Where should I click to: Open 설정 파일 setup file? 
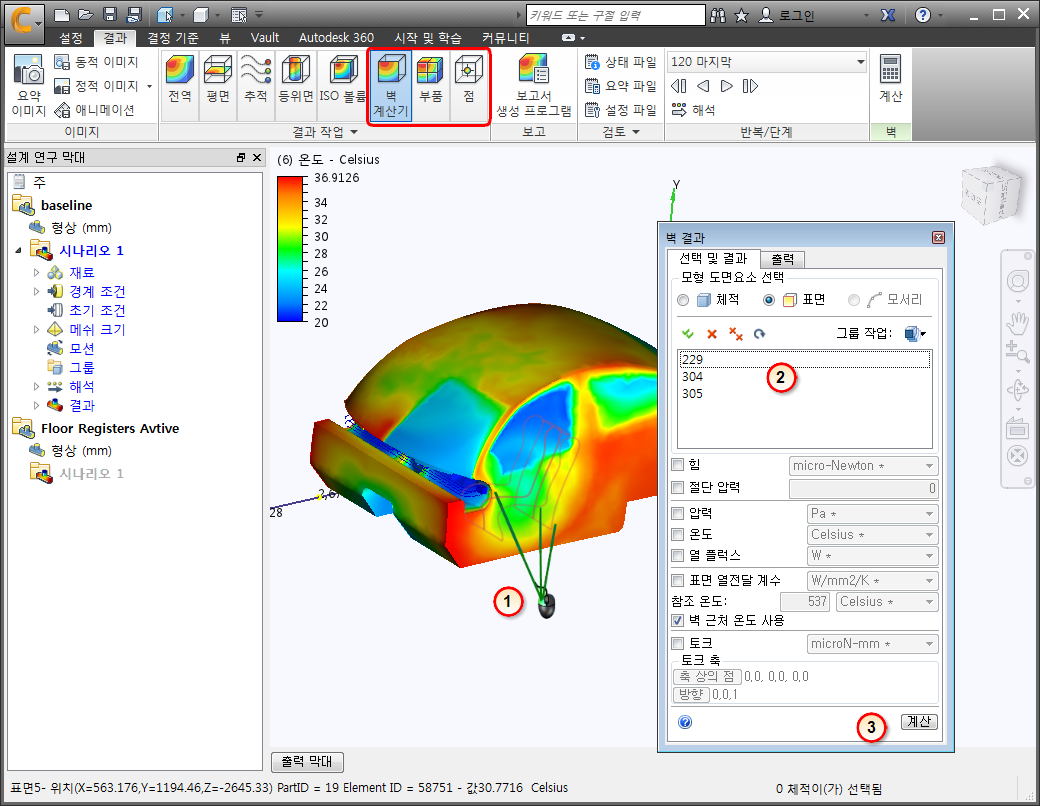(620, 110)
